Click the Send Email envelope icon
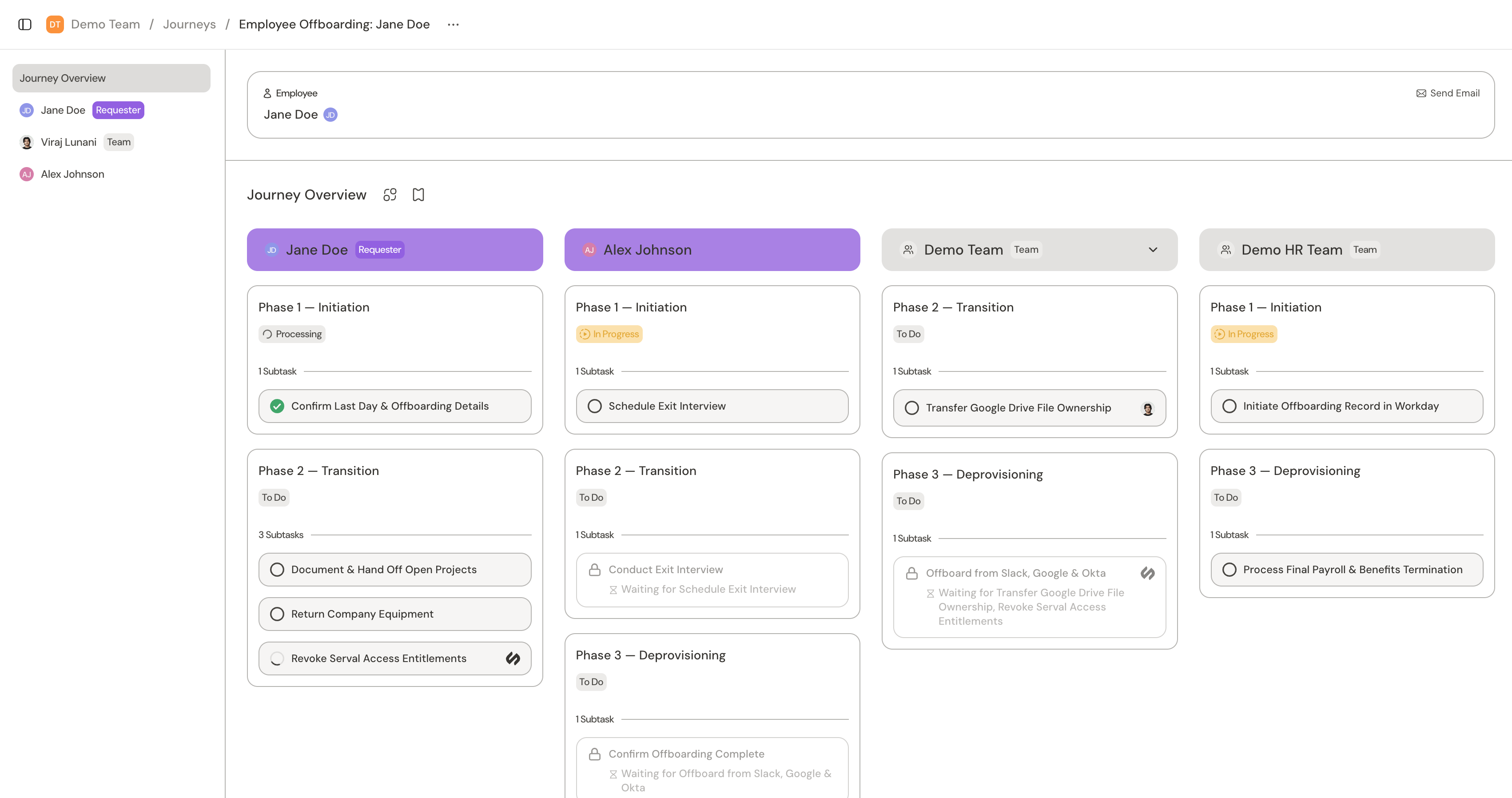This screenshot has height=798, width=1512. click(1421, 93)
